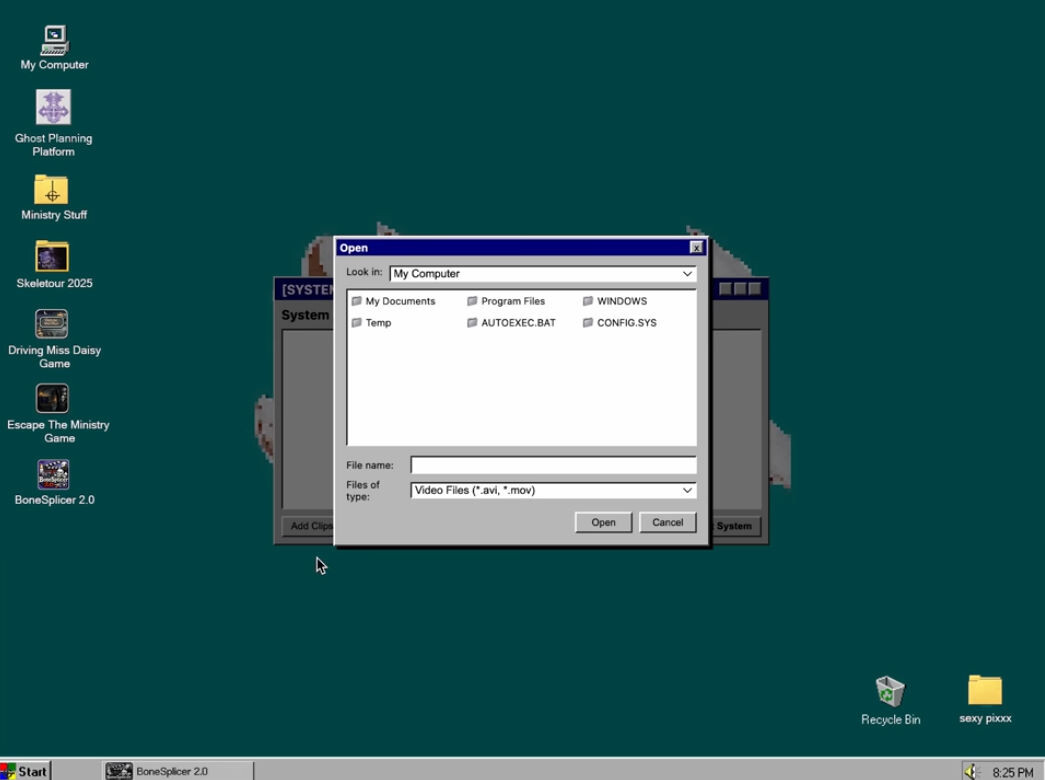
Task: Select Escape The Ministry Game icon
Action: point(57,413)
